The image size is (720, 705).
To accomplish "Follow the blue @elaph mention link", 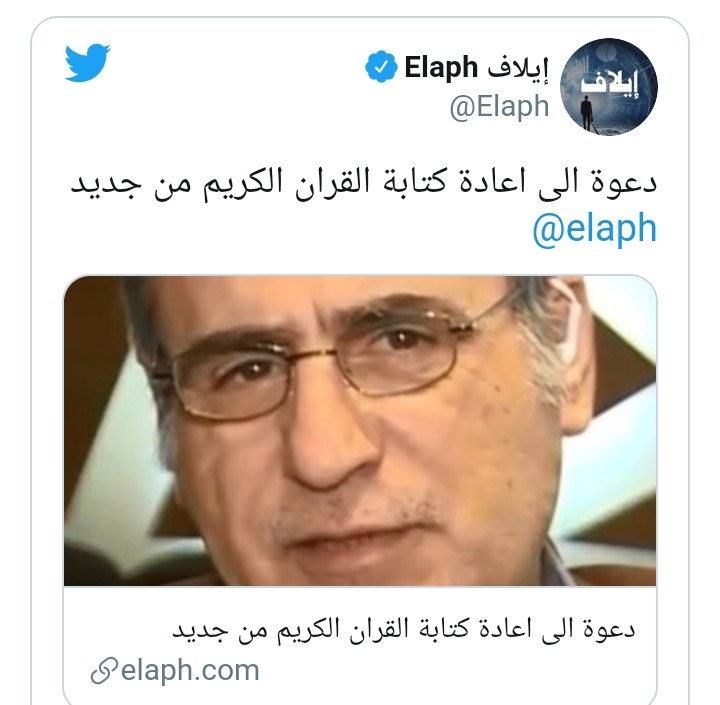I will coord(595,228).
